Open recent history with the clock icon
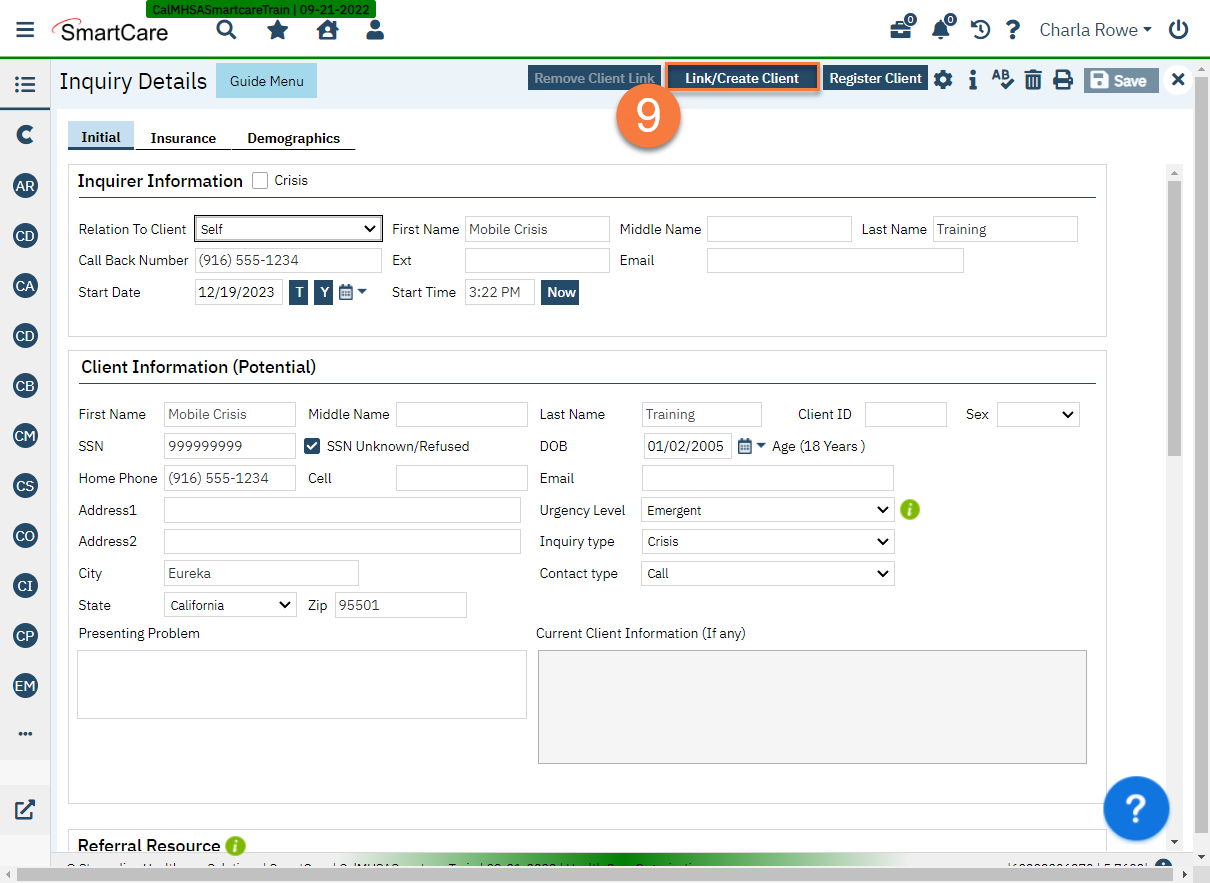This screenshot has height=883, width=1210. coord(980,30)
